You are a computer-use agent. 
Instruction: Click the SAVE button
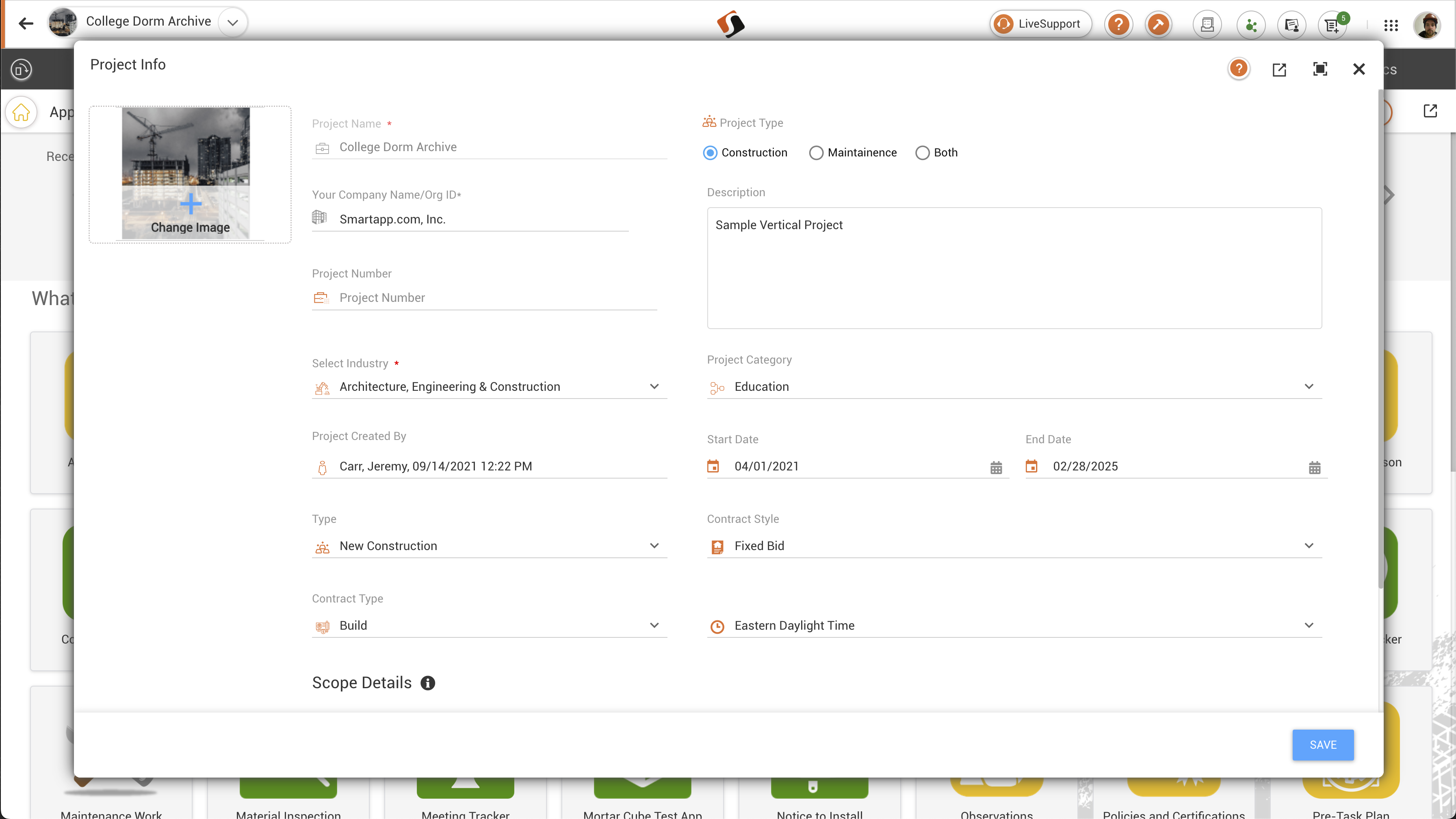coord(1323,744)
